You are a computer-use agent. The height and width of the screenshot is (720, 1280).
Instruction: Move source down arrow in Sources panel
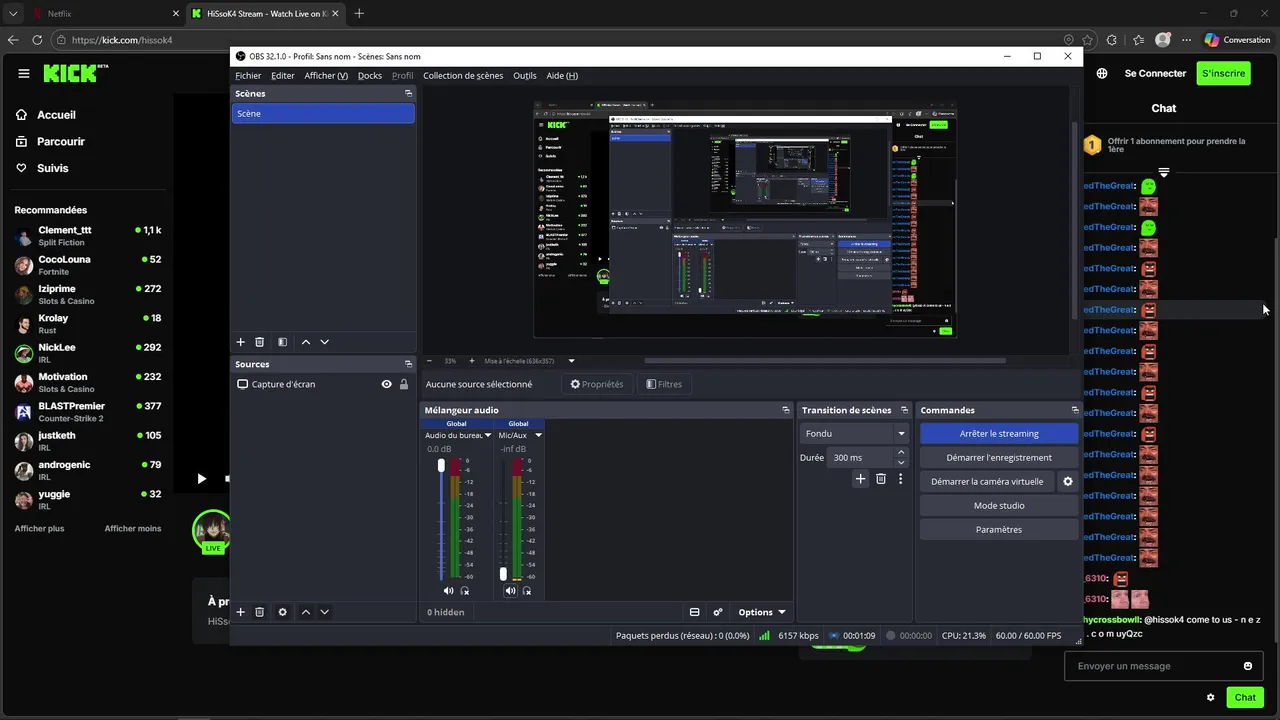click(x=324, y=612)
